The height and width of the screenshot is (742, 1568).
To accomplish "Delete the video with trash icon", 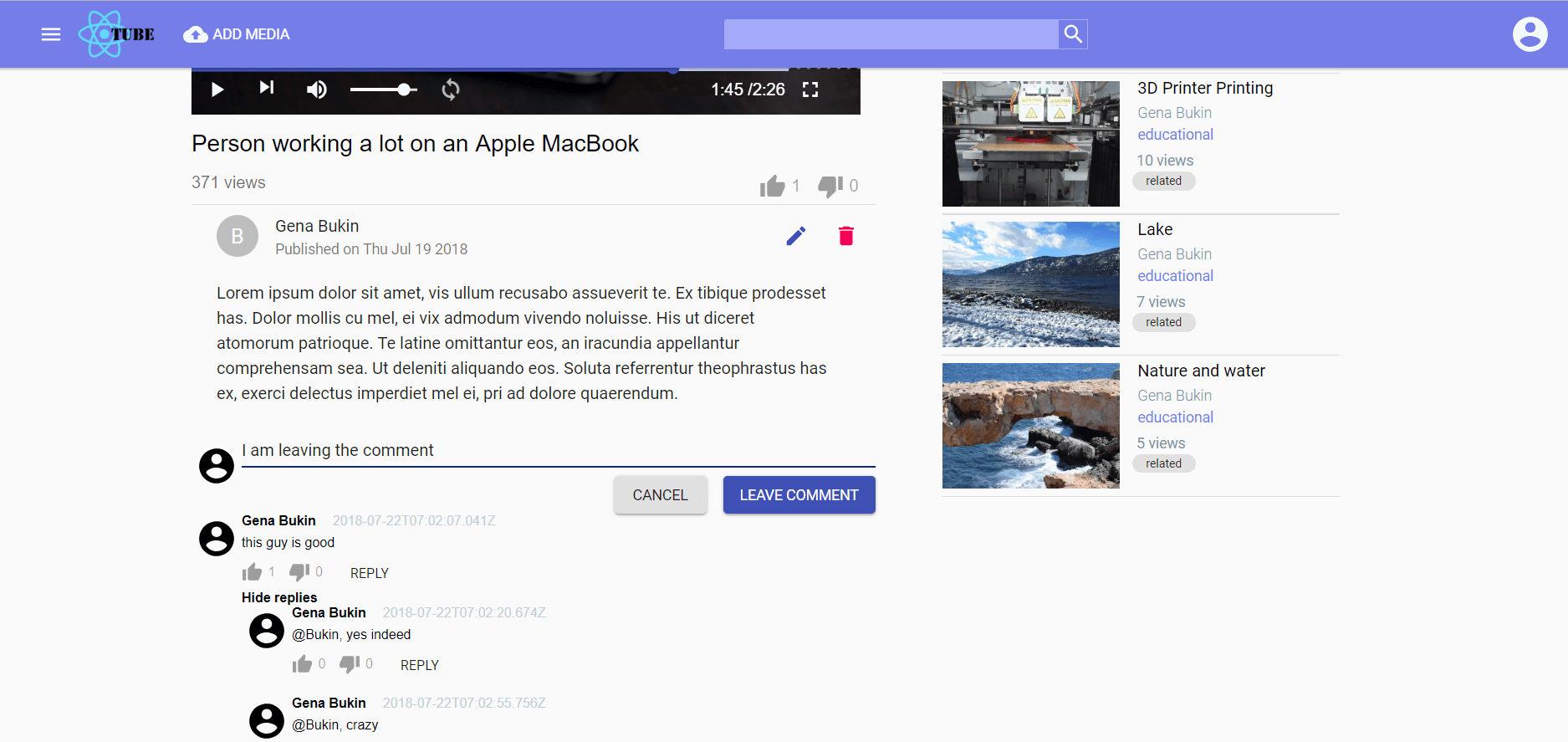I will (846, 236).
